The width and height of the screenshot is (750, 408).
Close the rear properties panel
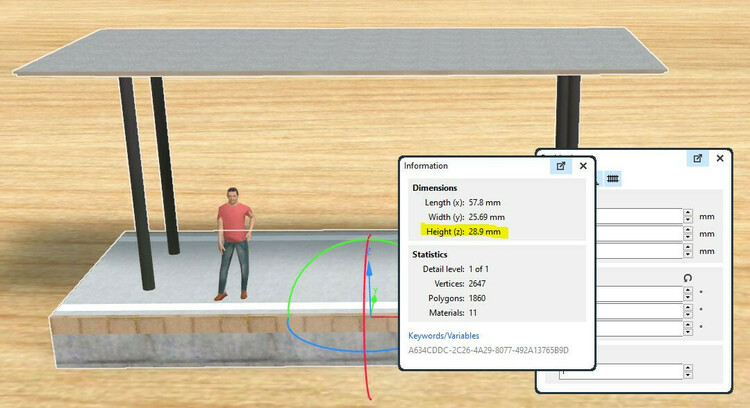click(x=720, y=158)
